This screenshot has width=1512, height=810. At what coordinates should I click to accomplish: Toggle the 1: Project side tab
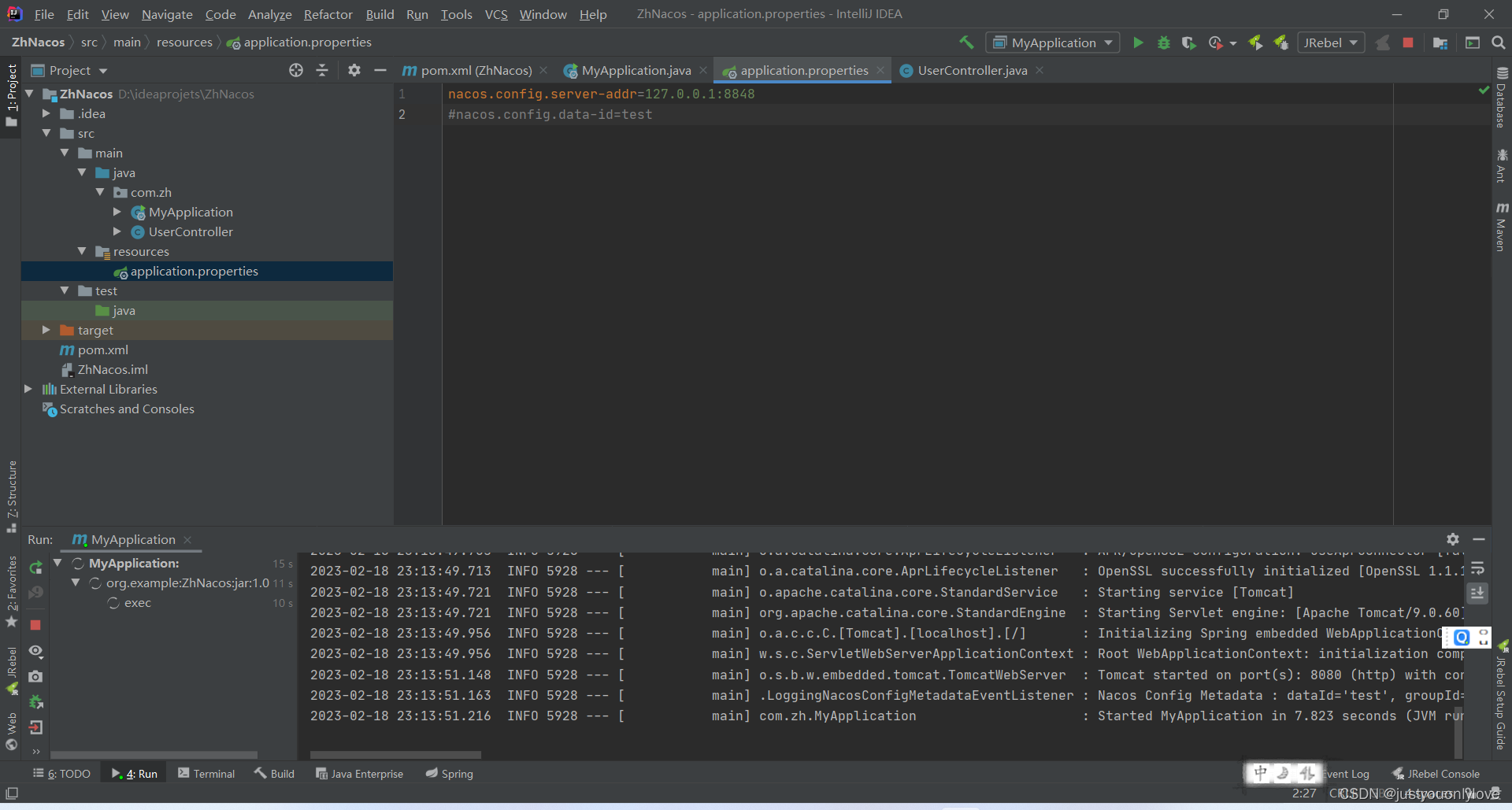[11, 95]
